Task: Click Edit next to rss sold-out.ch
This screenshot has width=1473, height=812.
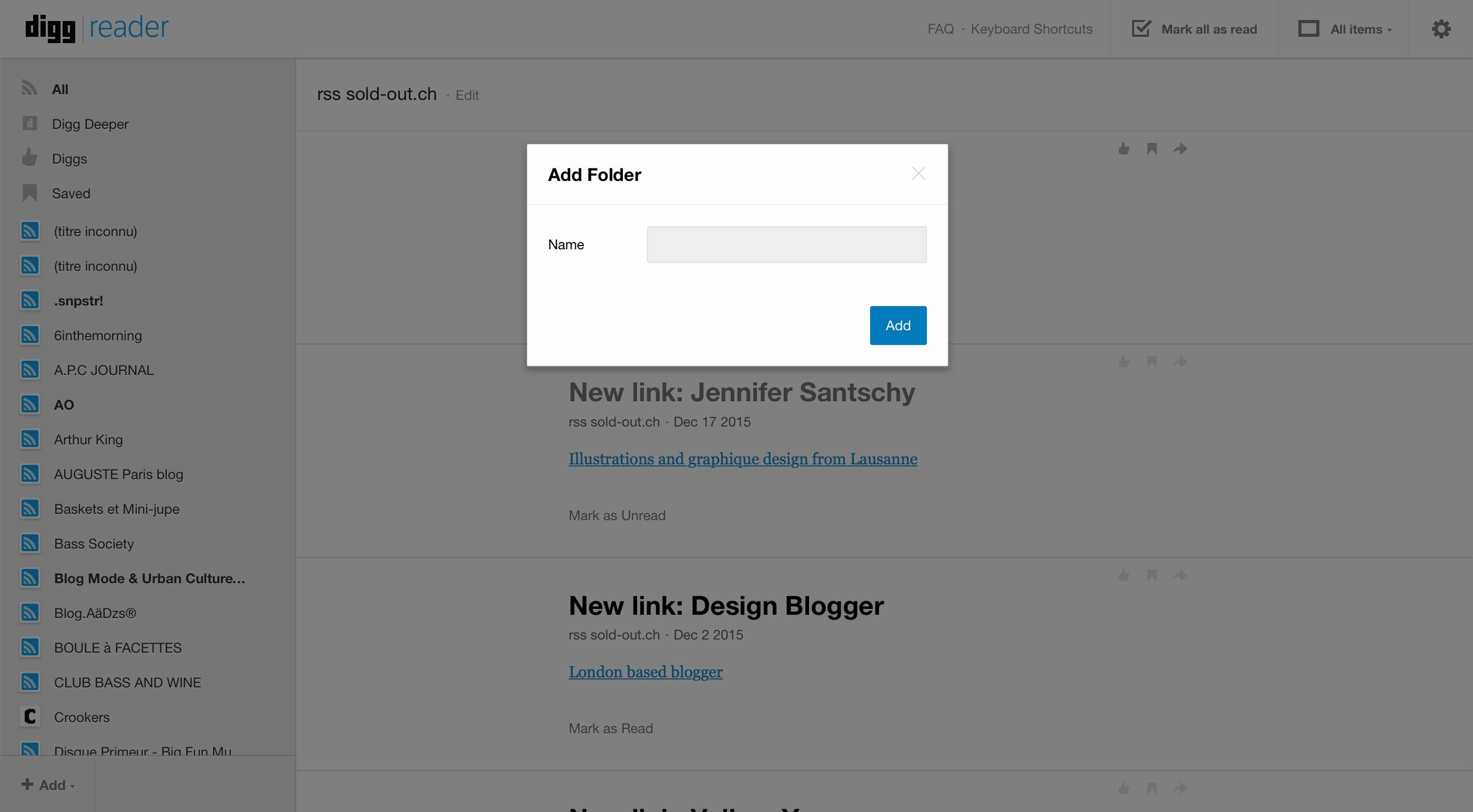Action: [x=466, y=95]
